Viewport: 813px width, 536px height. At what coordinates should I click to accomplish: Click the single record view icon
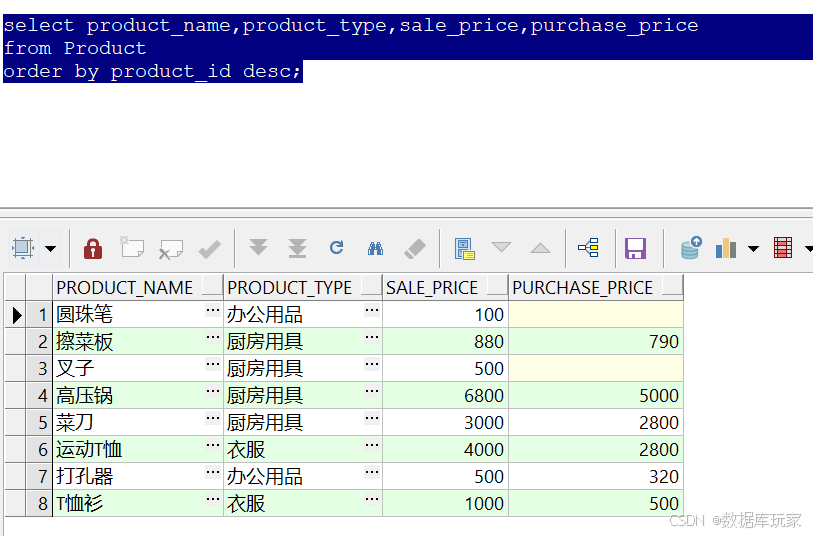click(x=464, y=249)
